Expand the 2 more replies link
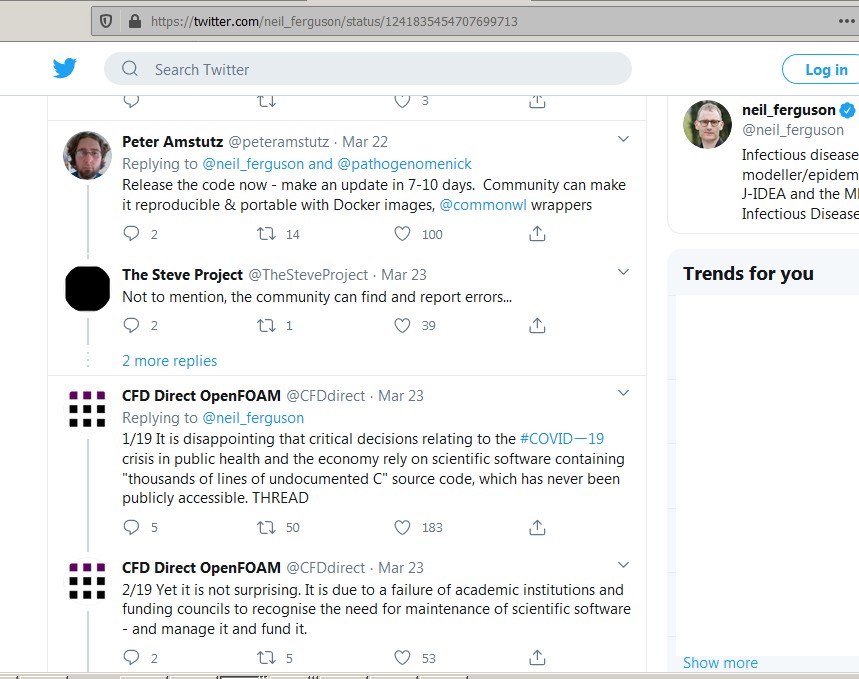859x679 pixels. click(169, 361)
